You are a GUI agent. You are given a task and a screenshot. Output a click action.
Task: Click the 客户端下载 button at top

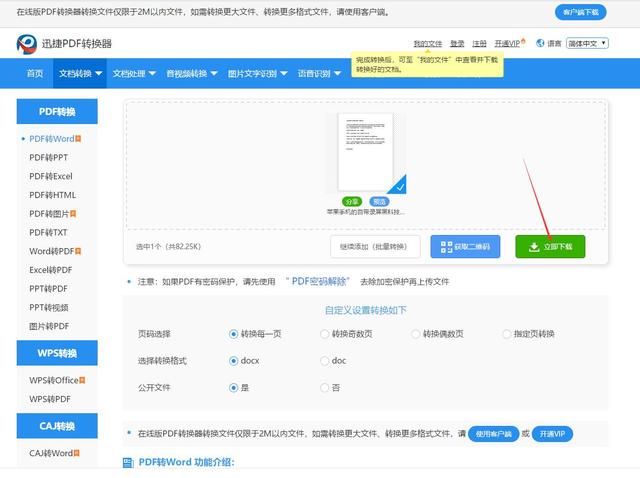click(581, 12)
